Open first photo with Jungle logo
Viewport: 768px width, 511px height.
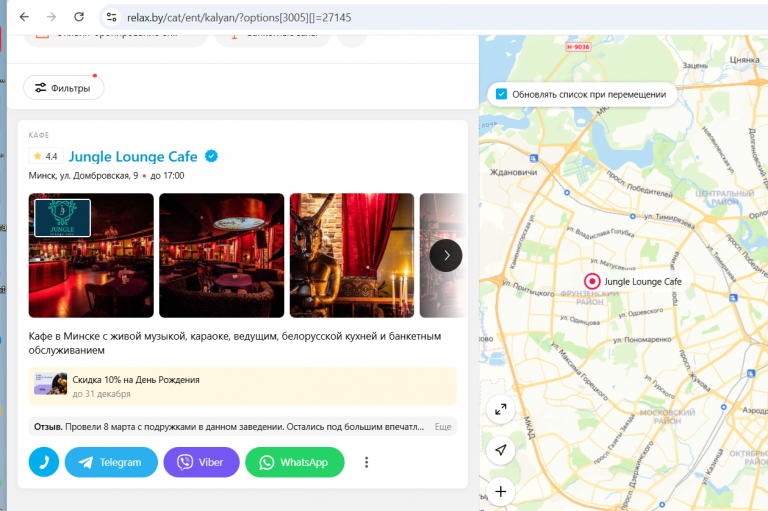click(x=91, y=255)
